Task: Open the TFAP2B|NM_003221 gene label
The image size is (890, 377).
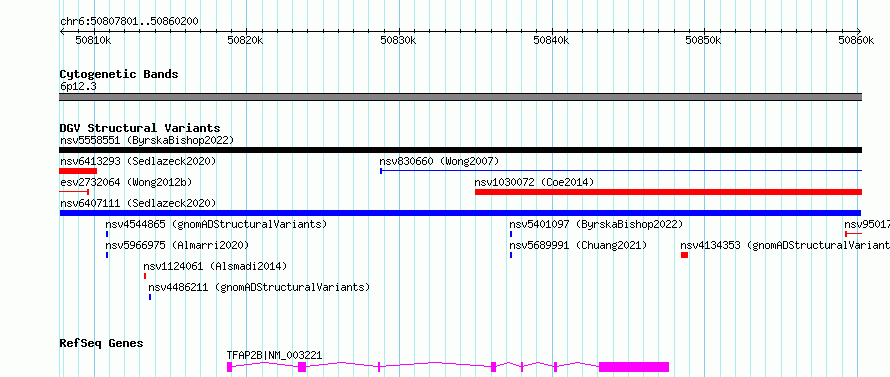Action: (274, 355)
